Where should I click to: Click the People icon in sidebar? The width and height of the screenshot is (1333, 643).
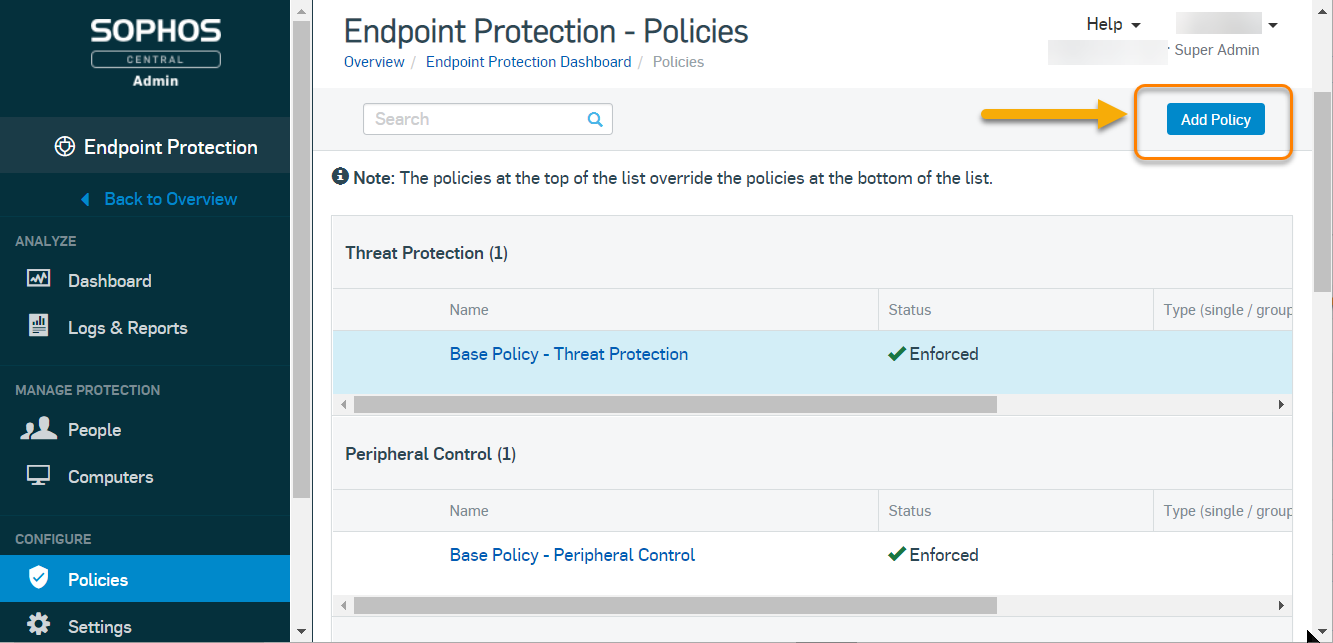coord(39,429)
